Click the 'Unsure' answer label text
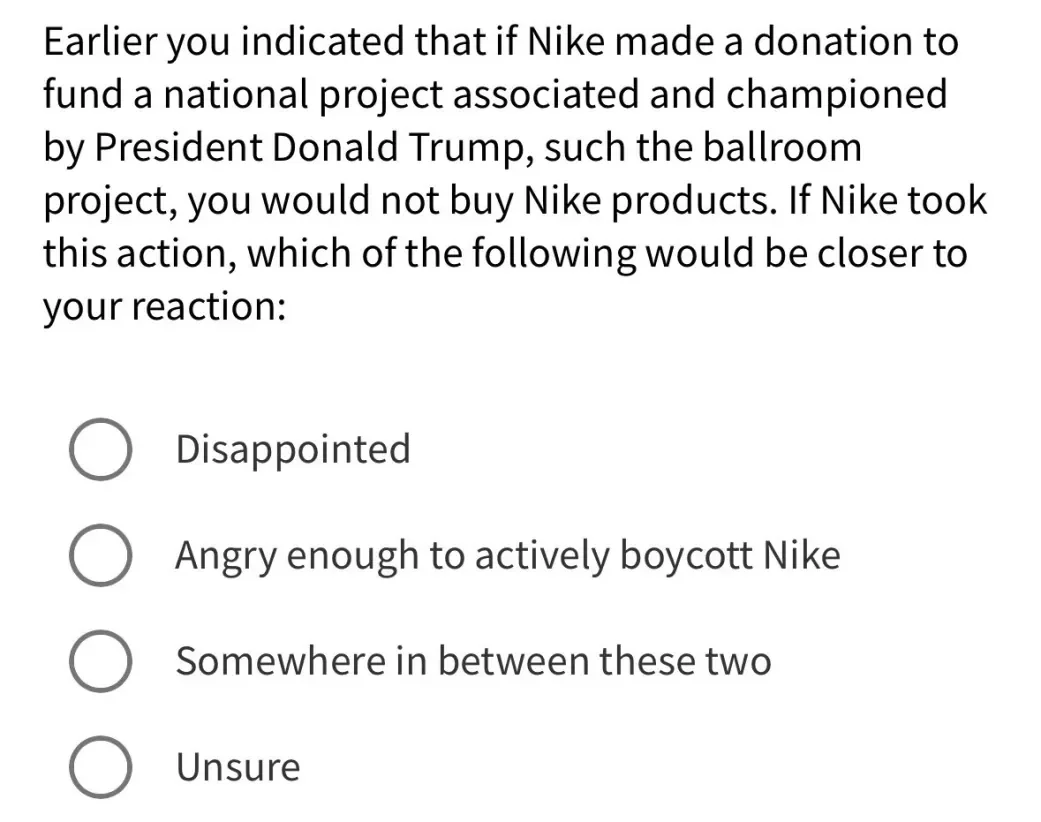The width and height of the screenshot is (1041, 822). tap(238, 768)
